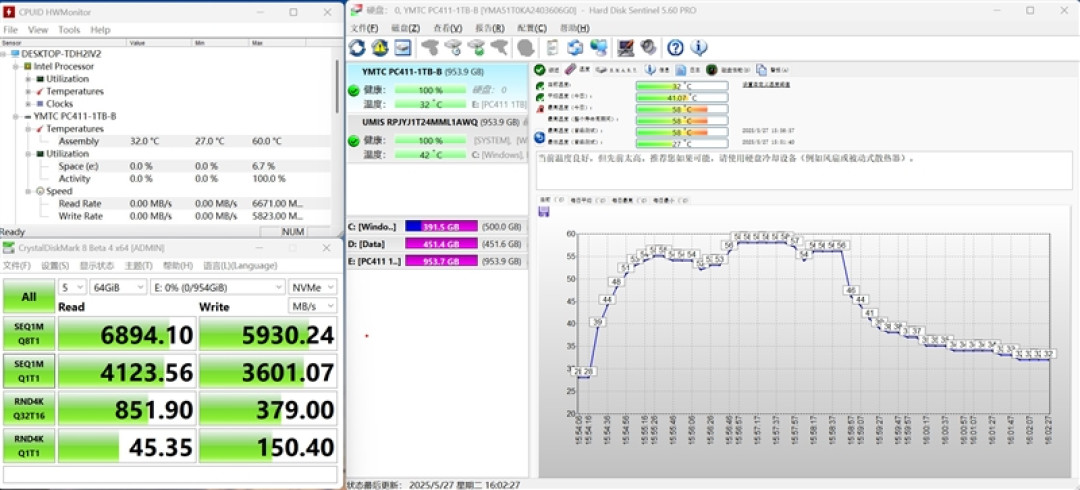This screenshot has height=490, width=1080.
Task: Open the S.M.A.R.T. tab
Action: tap(617, 70)
